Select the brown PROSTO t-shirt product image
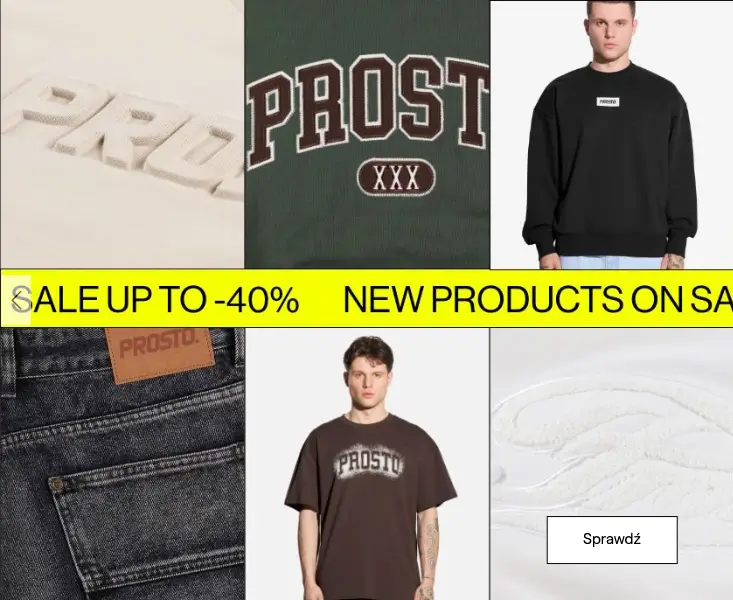This screenshot has width=733, height=600. tap(367, 464)
